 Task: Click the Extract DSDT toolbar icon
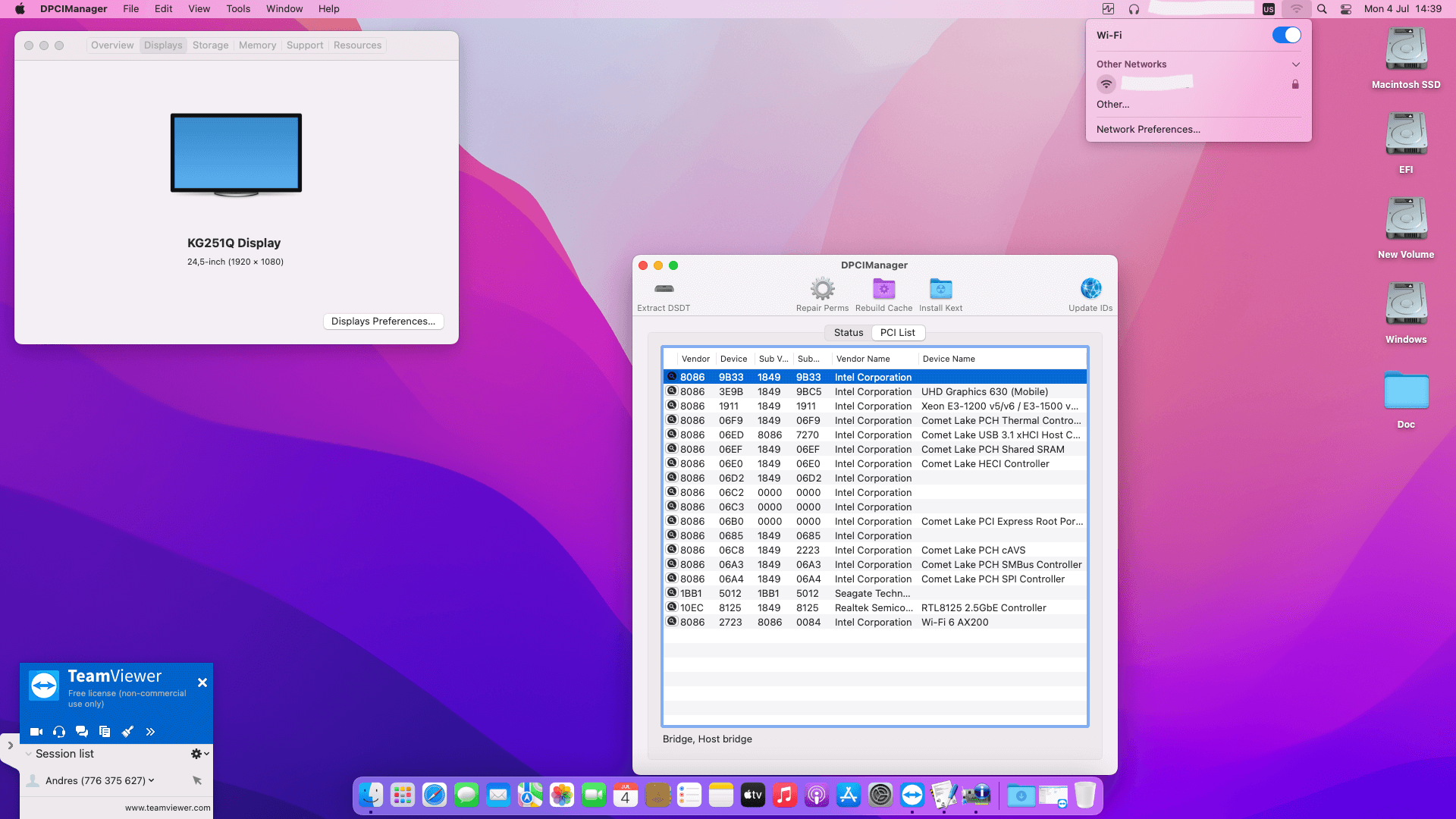[664, 289]
